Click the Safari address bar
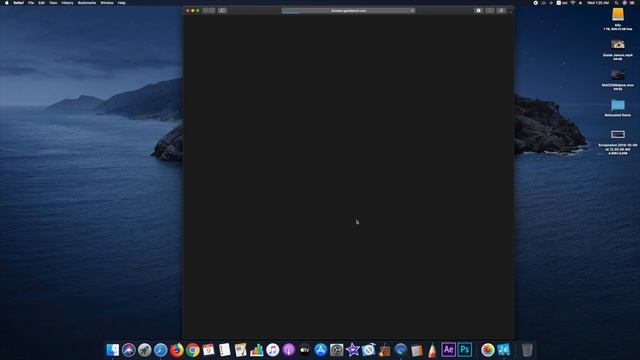 coord(348,11)
